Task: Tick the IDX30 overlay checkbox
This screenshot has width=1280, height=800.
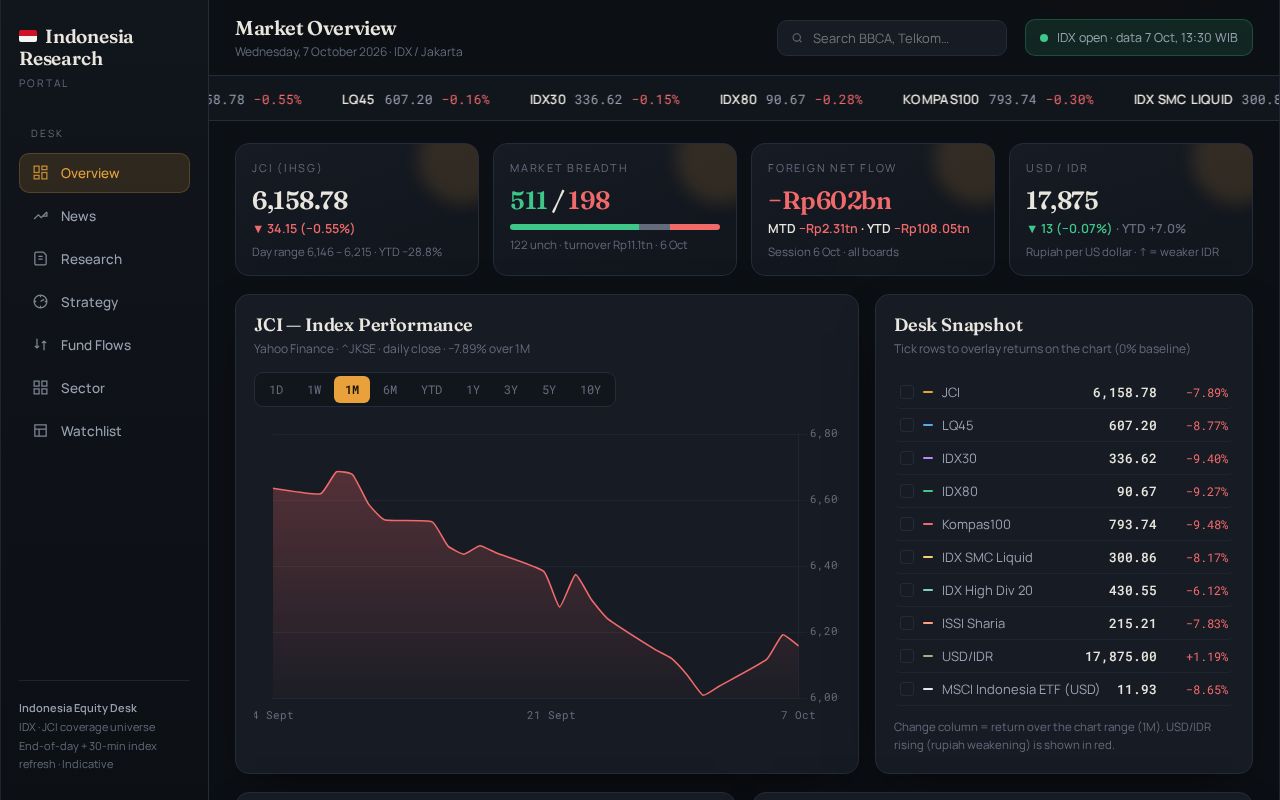Action: [x=907, y=458]
